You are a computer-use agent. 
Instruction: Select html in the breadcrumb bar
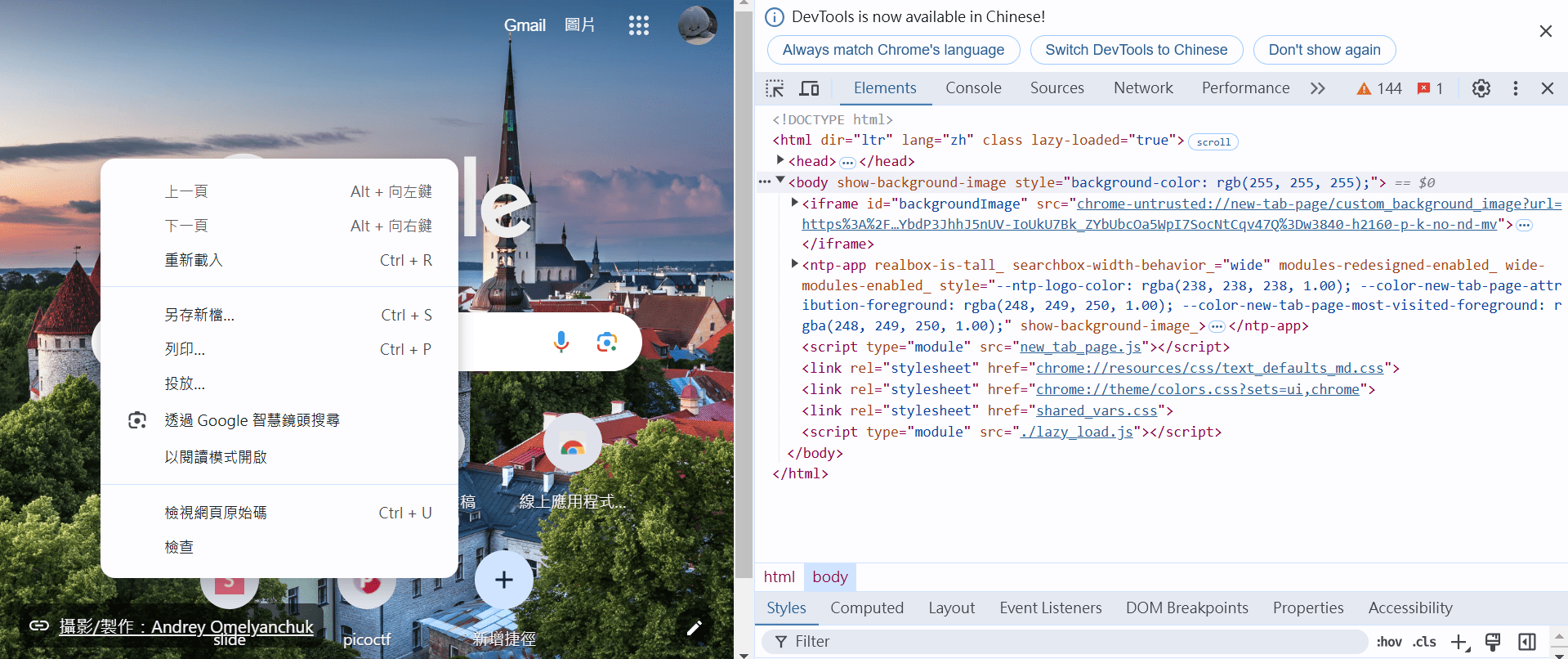(779, 577)
